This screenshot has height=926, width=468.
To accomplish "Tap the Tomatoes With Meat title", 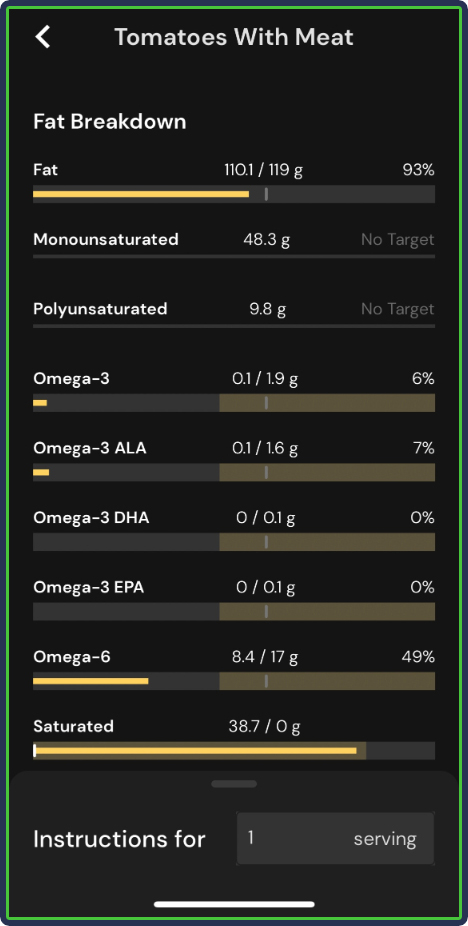I will pyautogui.click(x=234, y=37).
